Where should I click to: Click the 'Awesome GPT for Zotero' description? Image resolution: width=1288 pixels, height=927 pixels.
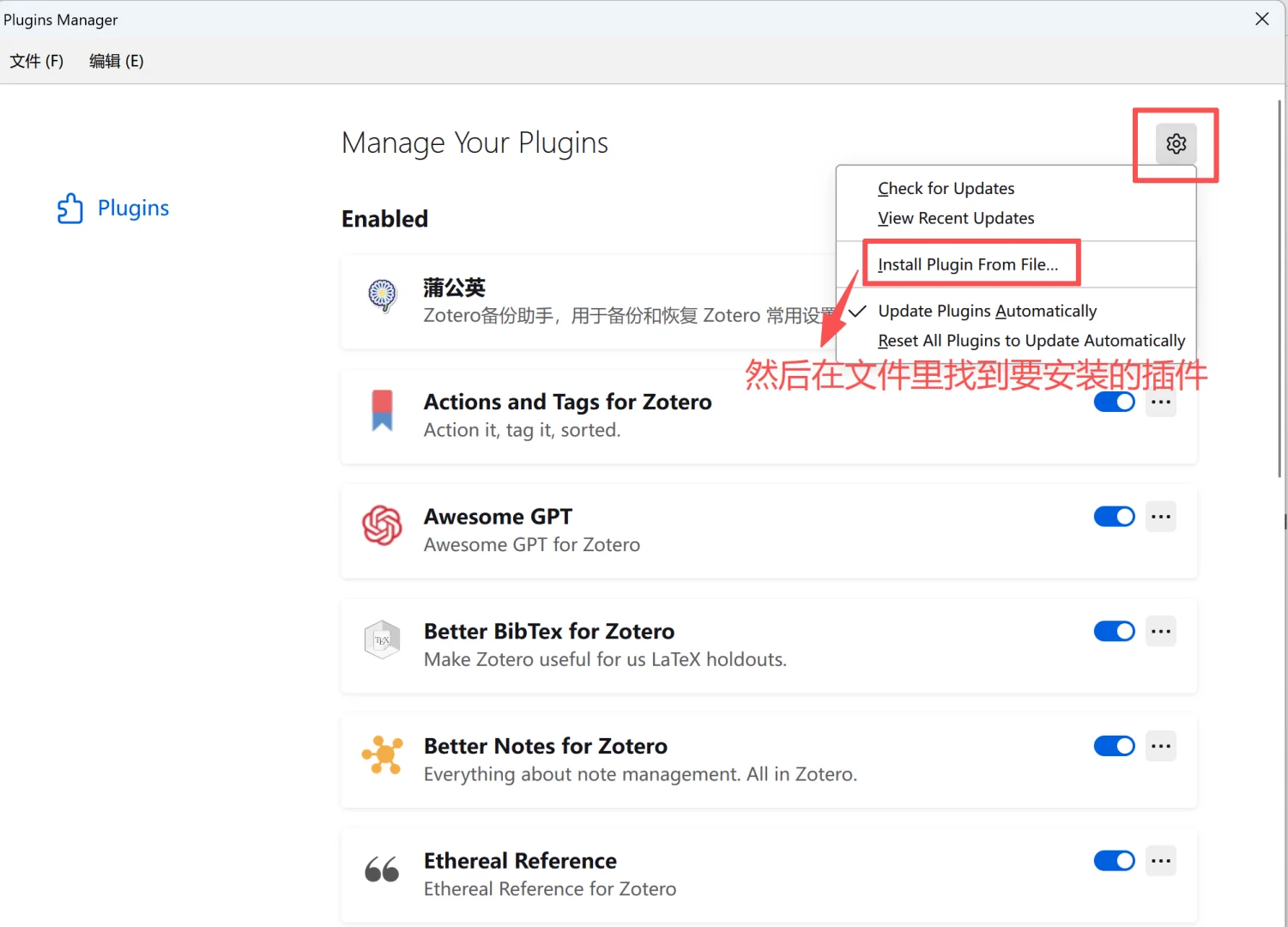[x=532, y=545]
